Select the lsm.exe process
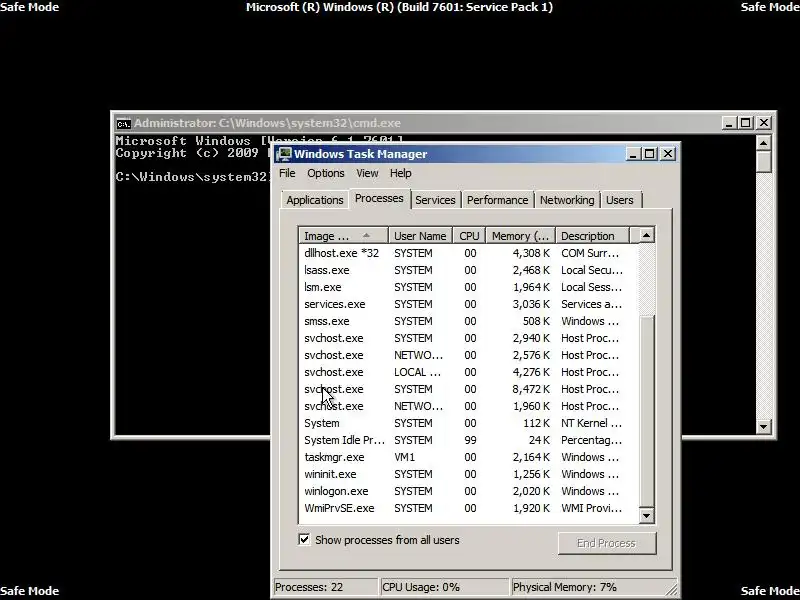This screenshot has width=800, height=600. [468, 287]
